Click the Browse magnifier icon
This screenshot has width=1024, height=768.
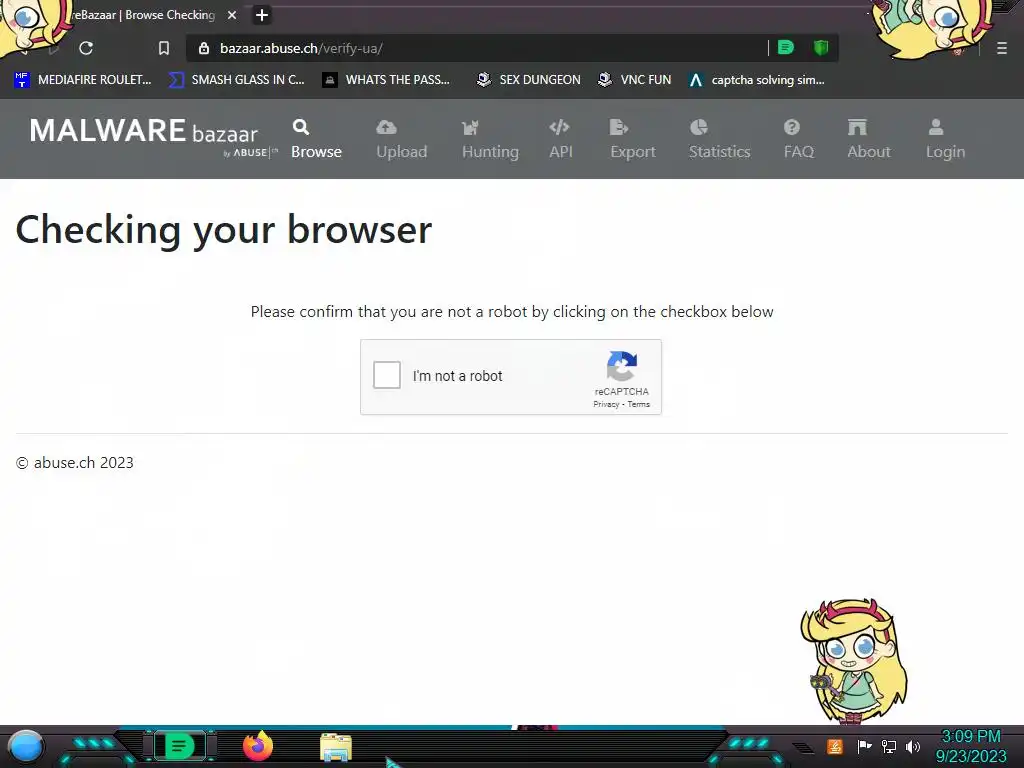tap(301, 127)
